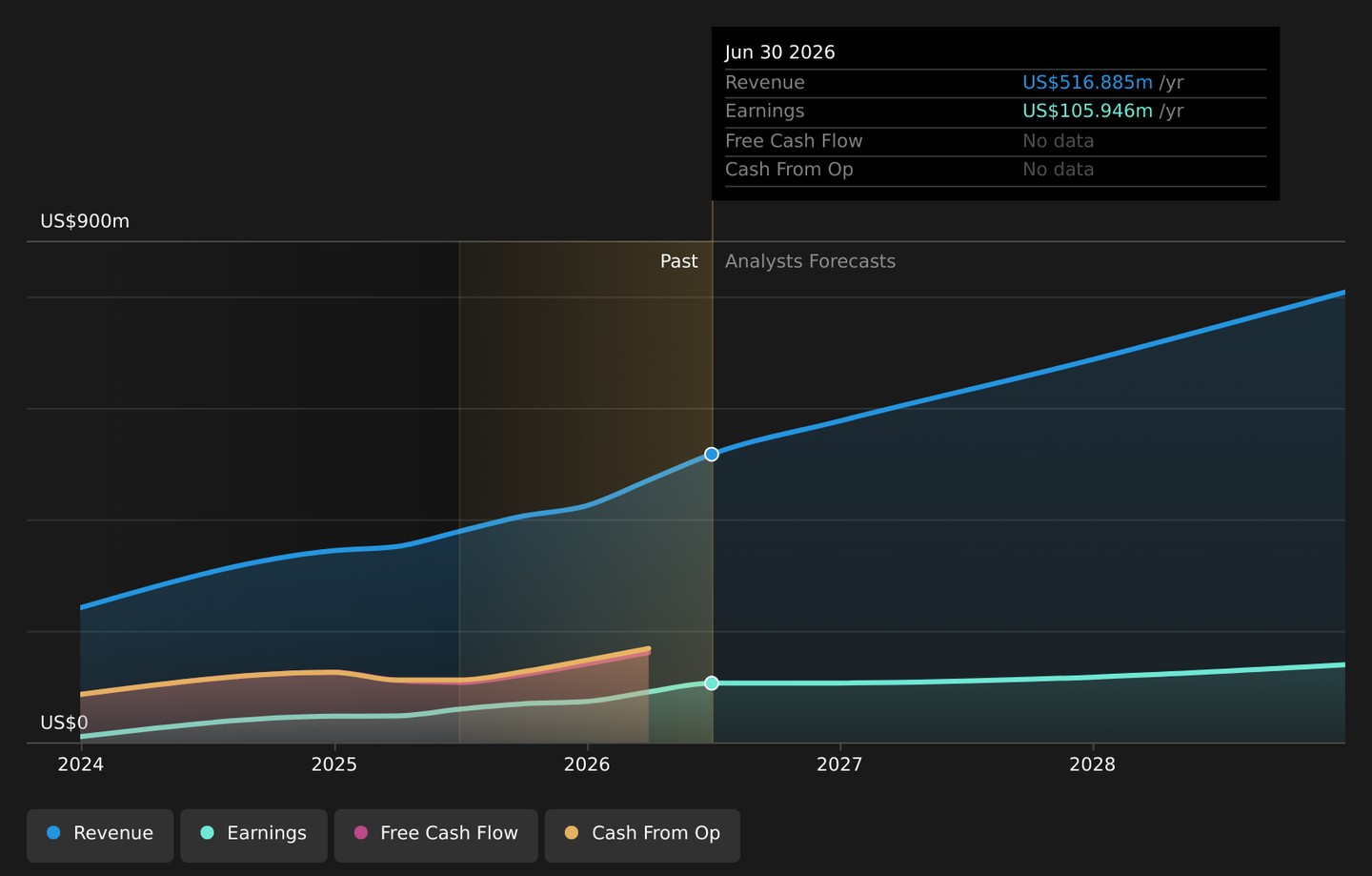This screenshot has height=876, width=1372.
Task: Click the Past label on the chart
Action: click(x=679, y=261)
